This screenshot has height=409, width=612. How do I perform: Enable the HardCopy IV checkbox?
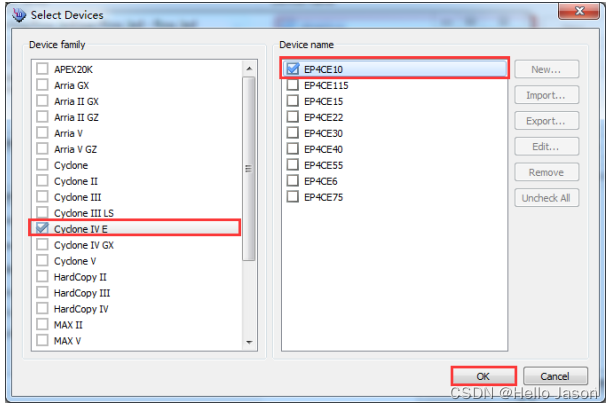(x=42, y=309)
